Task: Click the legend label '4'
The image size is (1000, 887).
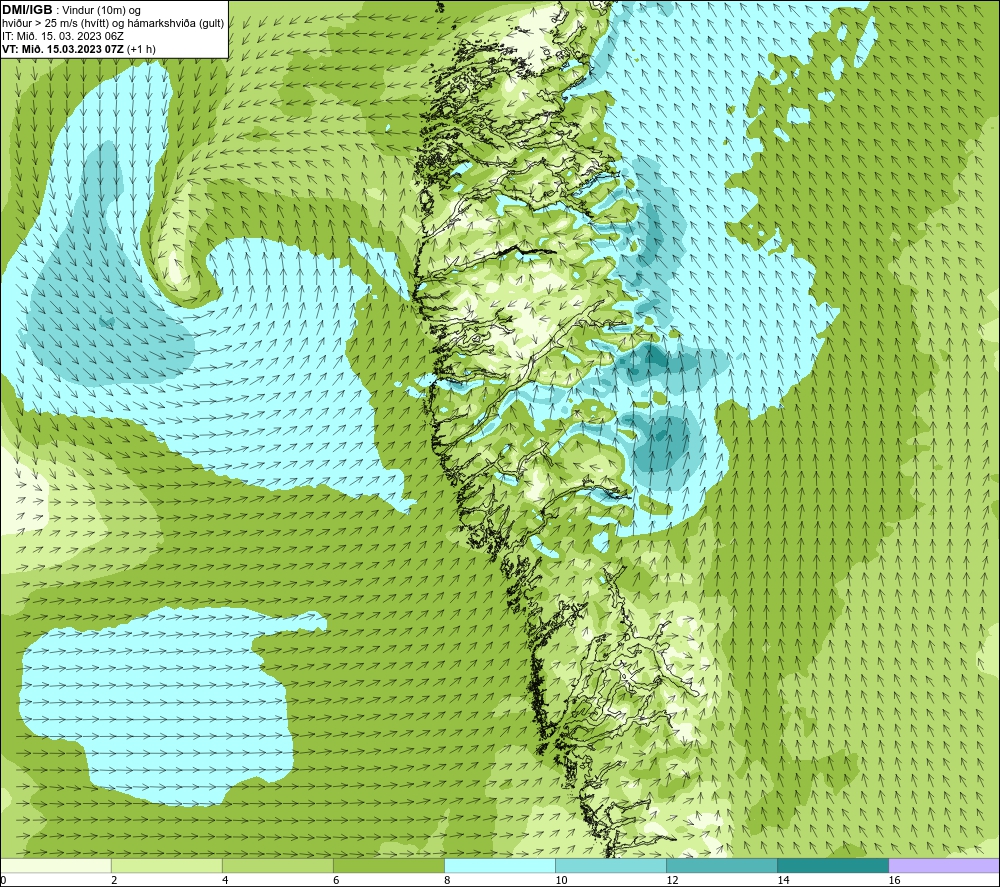Action: 225,881
